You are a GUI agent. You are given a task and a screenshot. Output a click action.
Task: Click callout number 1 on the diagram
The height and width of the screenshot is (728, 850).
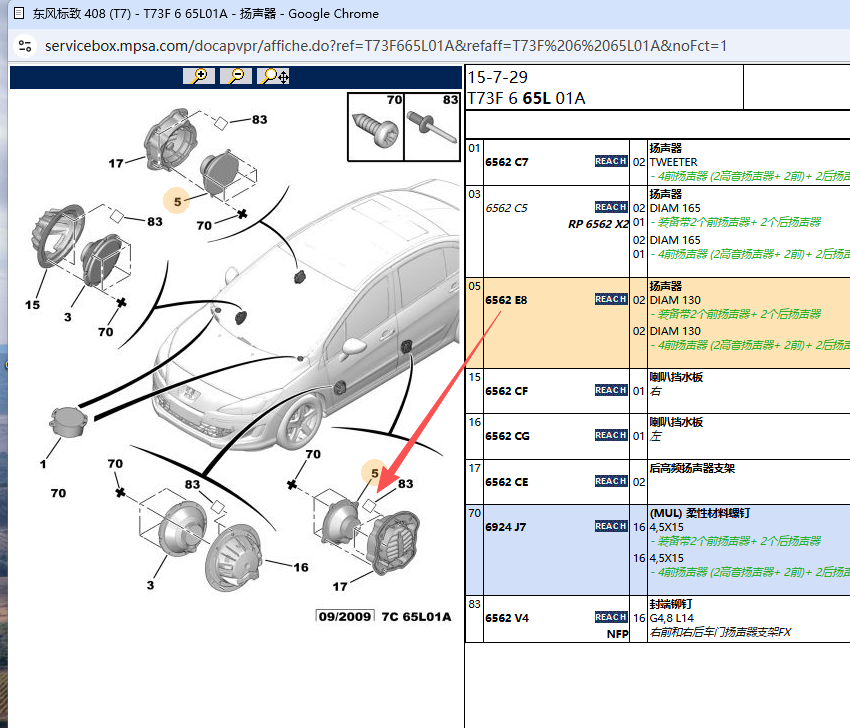tap(43, 464)
